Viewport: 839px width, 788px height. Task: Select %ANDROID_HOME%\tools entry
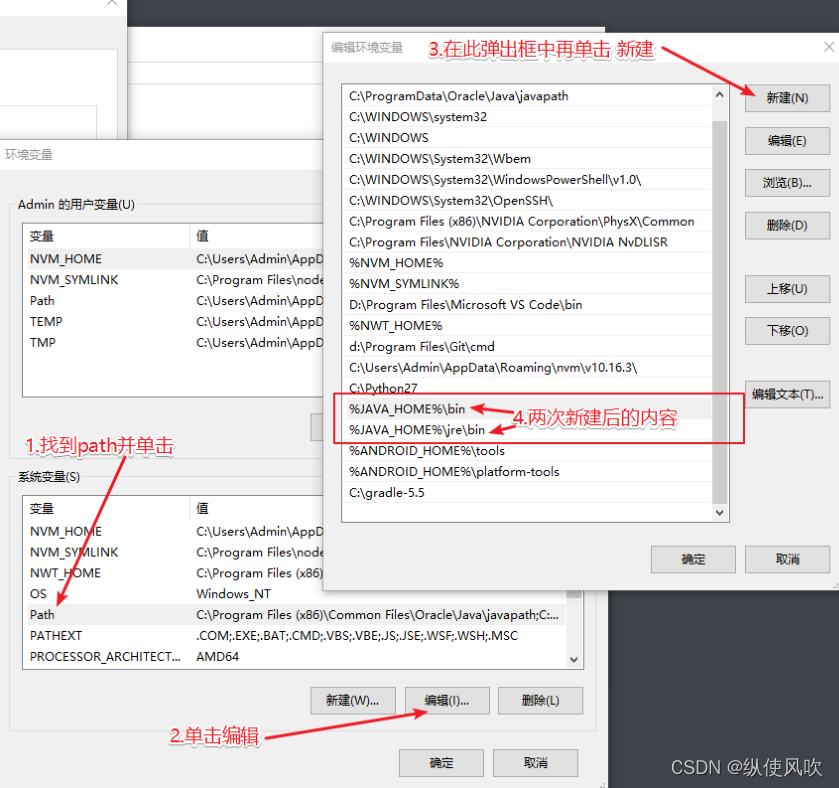[527, 450]
